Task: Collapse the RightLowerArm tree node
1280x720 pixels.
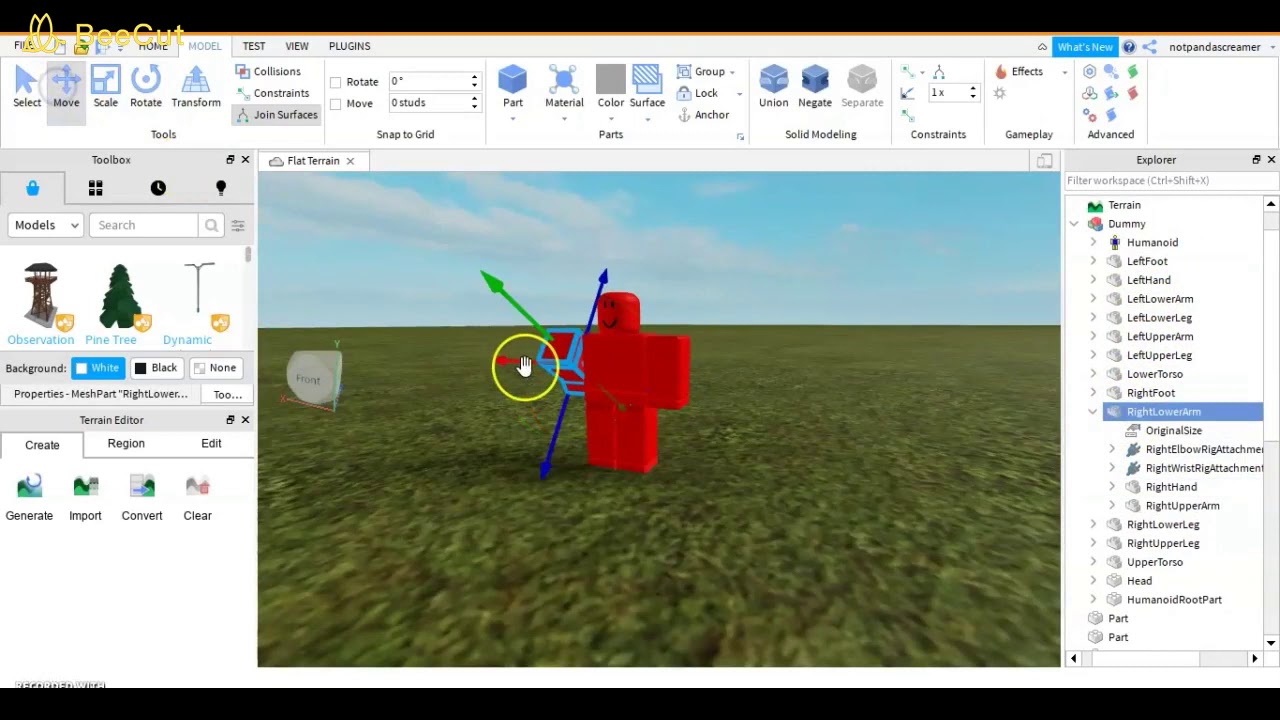Action: pos(1093,412)
